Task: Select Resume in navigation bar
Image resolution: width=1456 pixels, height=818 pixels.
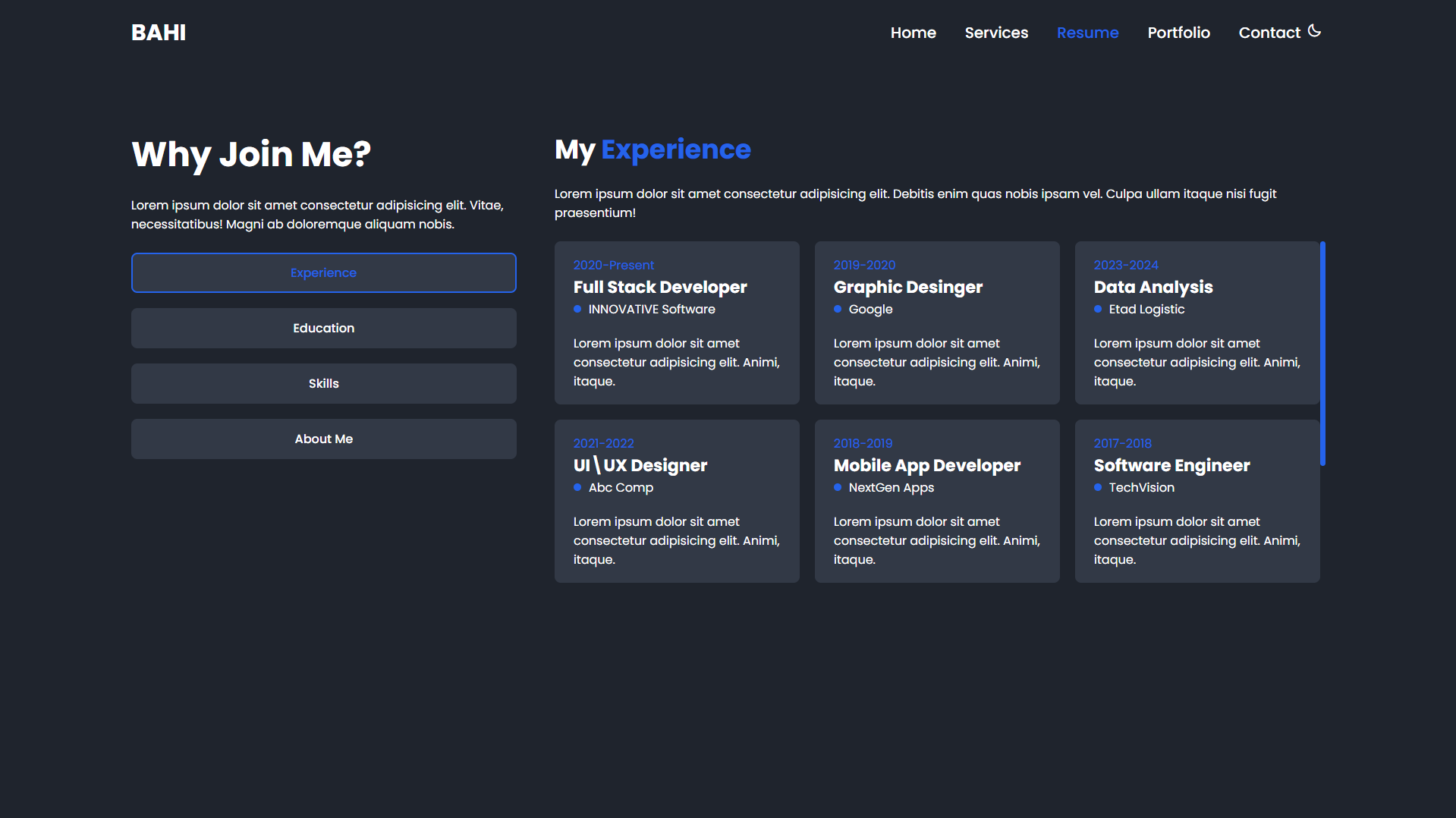Action: [x=1087, y=33]
